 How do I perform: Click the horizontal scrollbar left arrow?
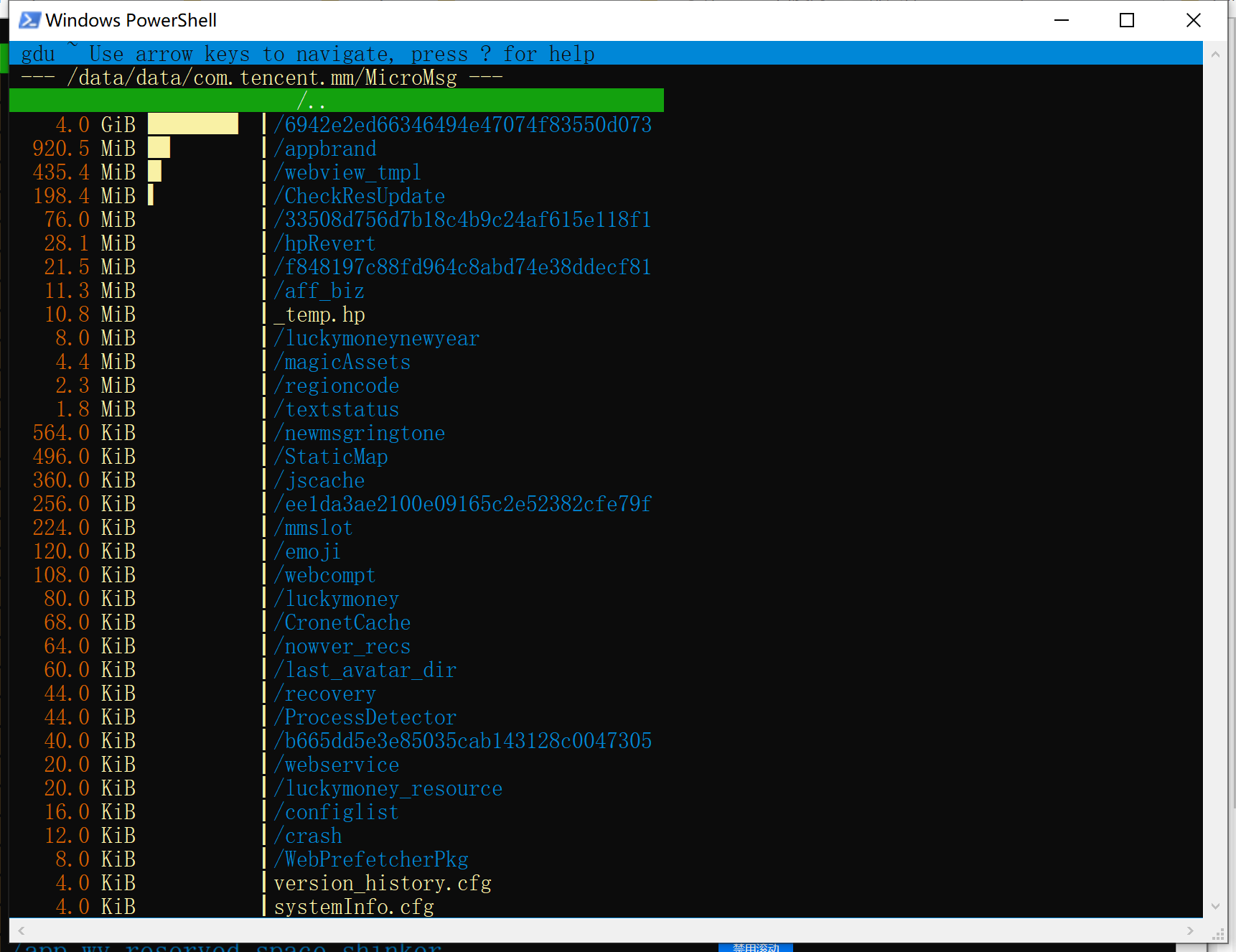tap(22, 930)
